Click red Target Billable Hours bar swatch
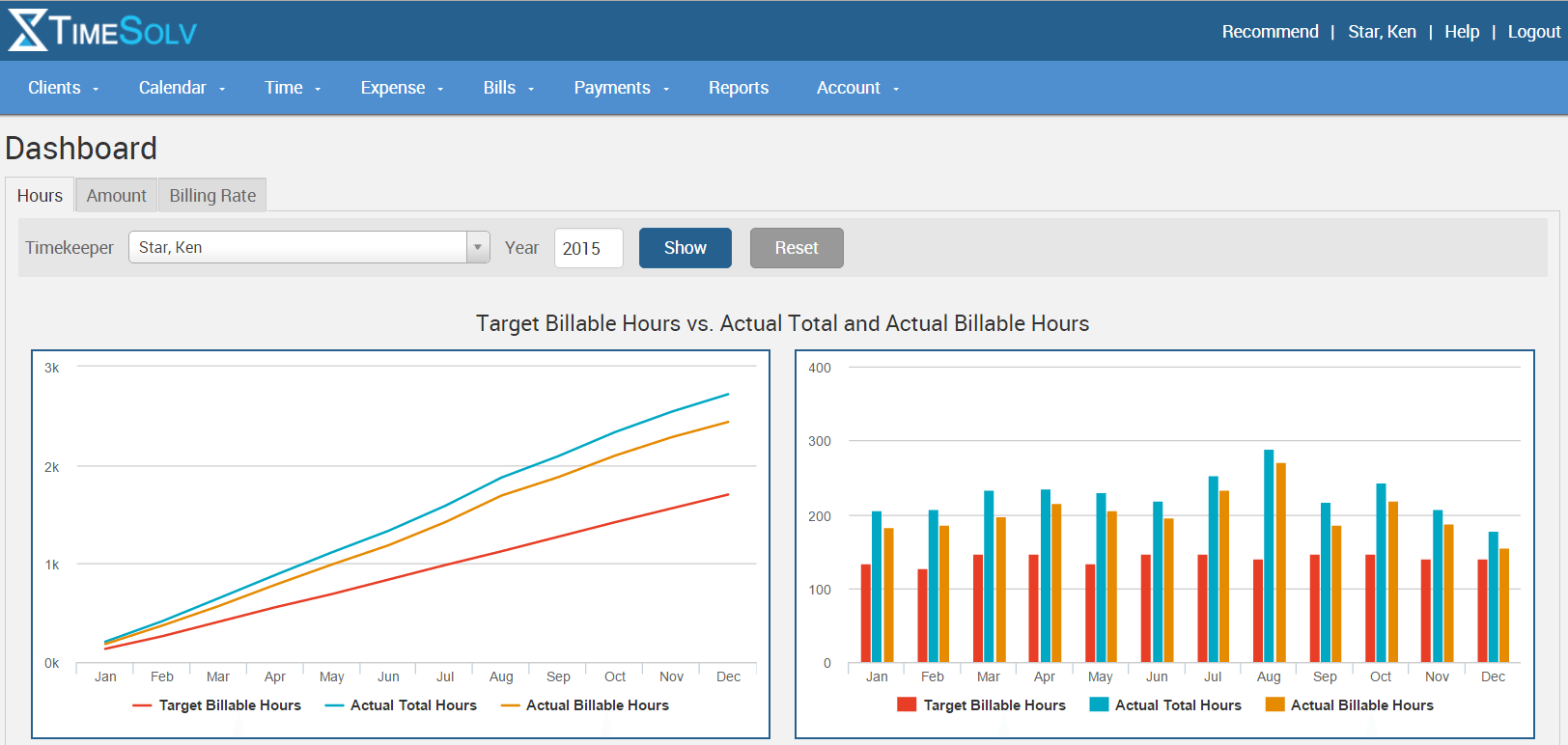Screen dimensions: 1568x745 point(906,704)
